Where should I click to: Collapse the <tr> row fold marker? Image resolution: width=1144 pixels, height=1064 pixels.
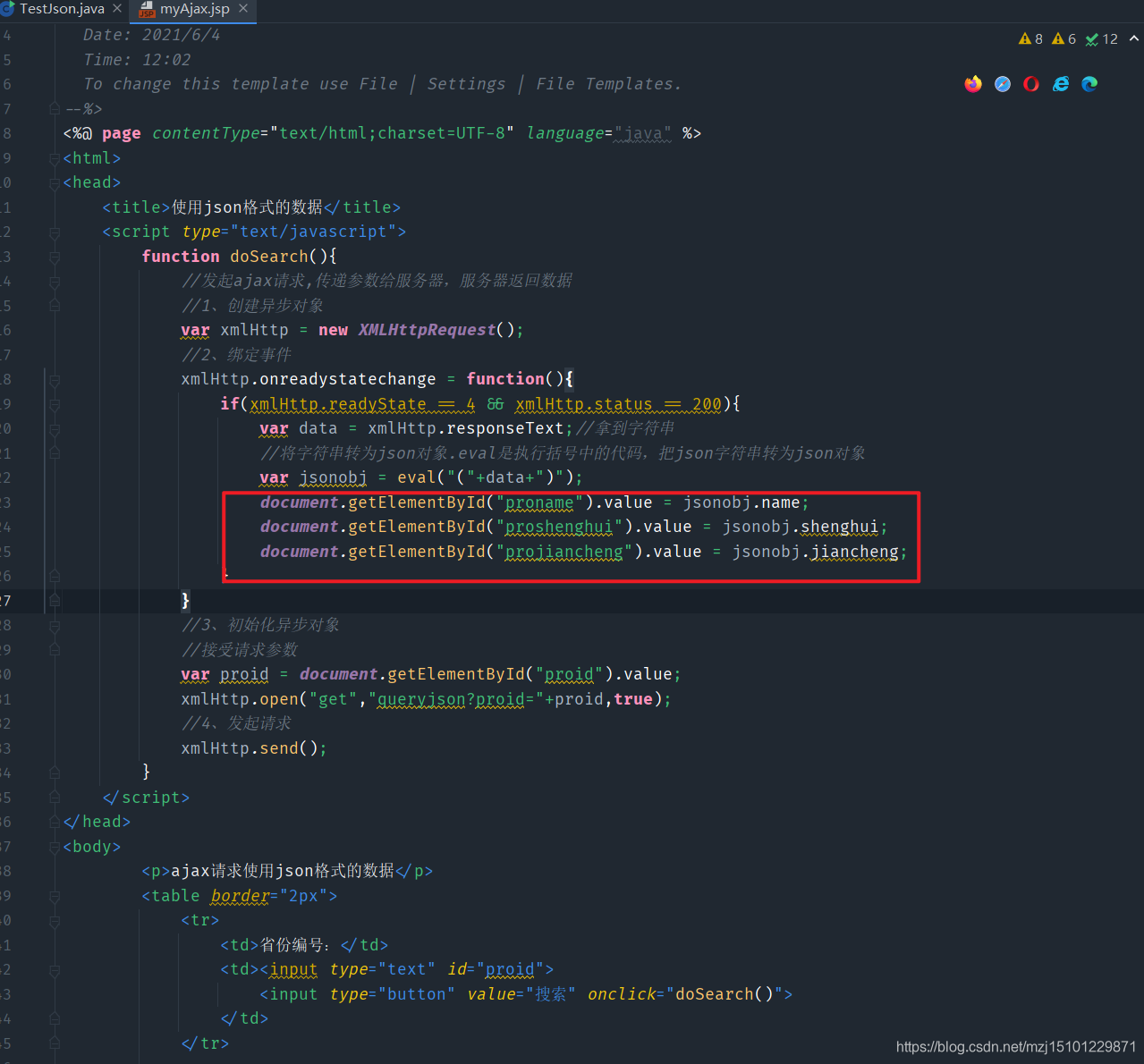tap(55, 920)
